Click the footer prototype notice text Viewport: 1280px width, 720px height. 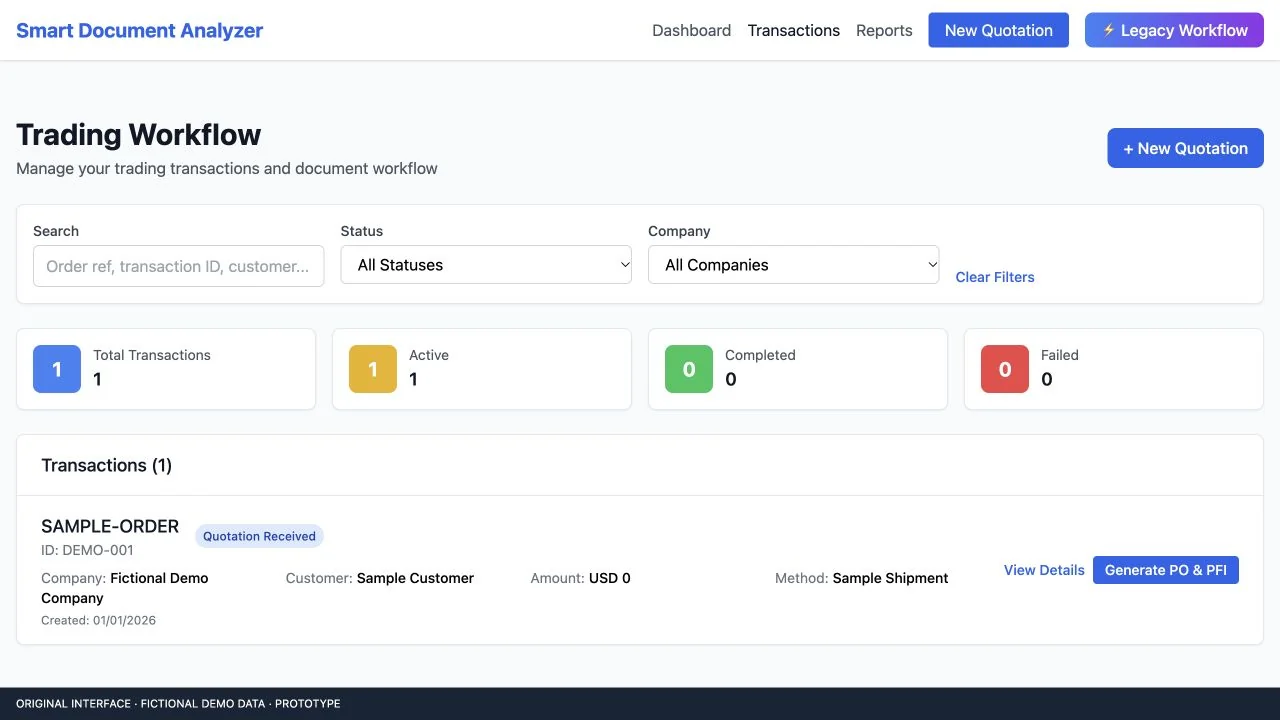click(178, 704)
